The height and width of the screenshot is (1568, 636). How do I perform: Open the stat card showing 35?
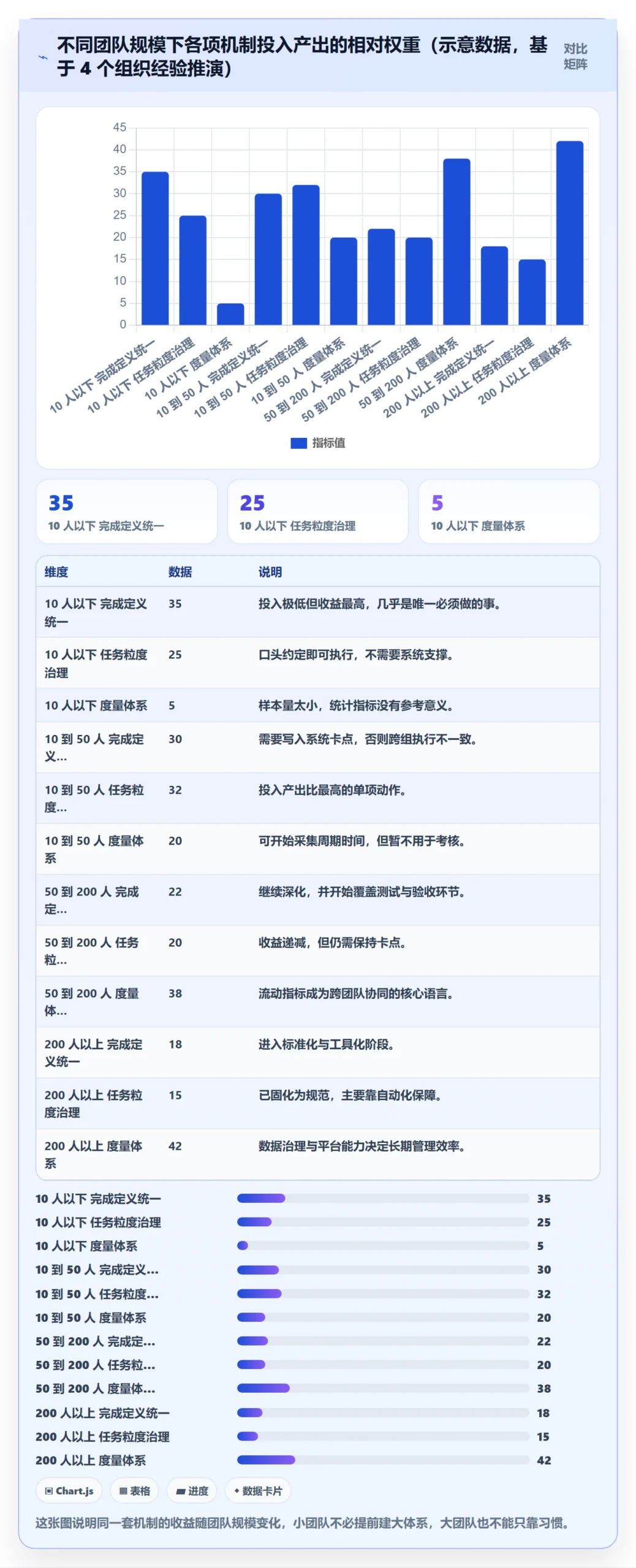click(126, 511)
